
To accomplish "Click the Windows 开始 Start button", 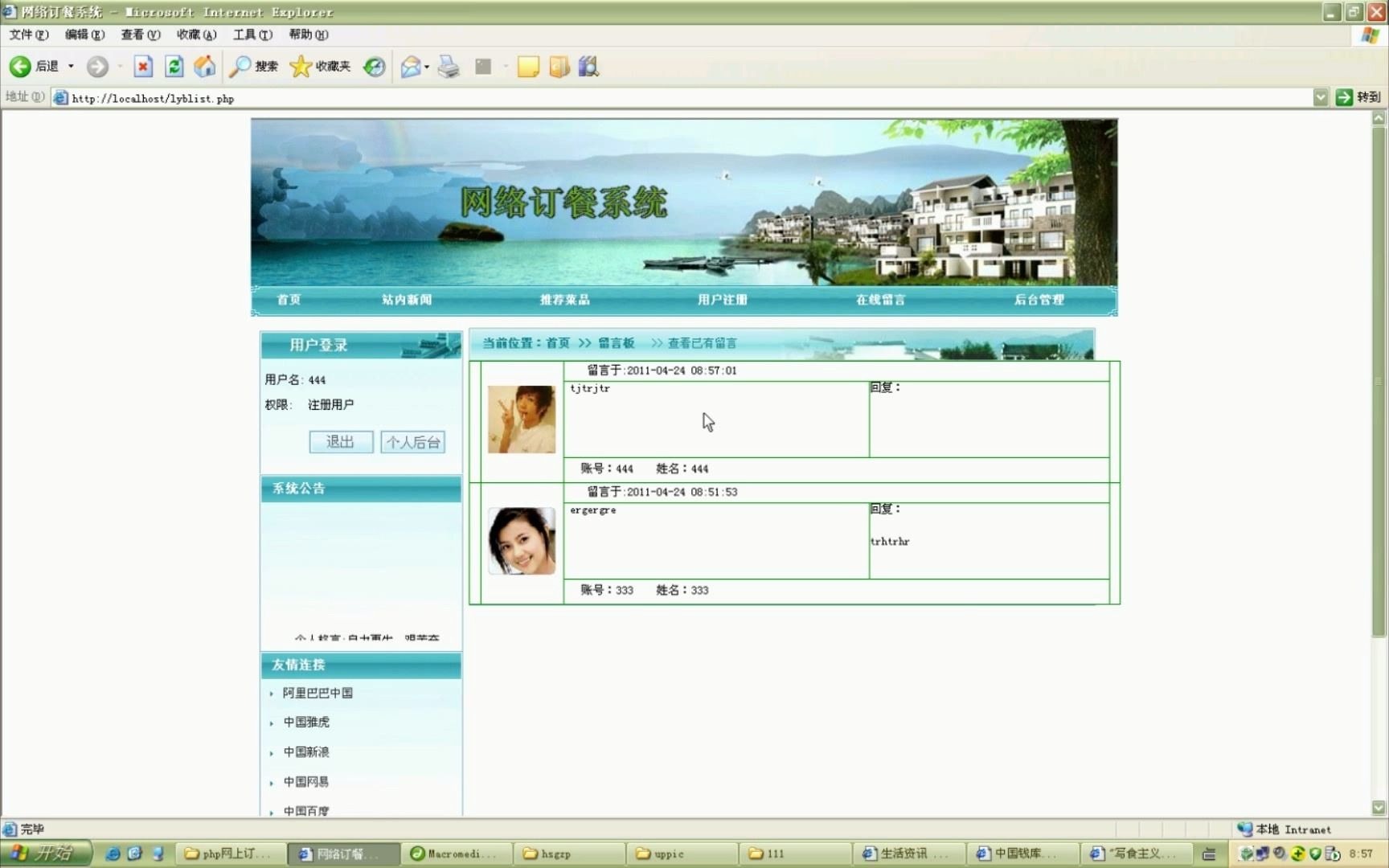I will 45,854.
